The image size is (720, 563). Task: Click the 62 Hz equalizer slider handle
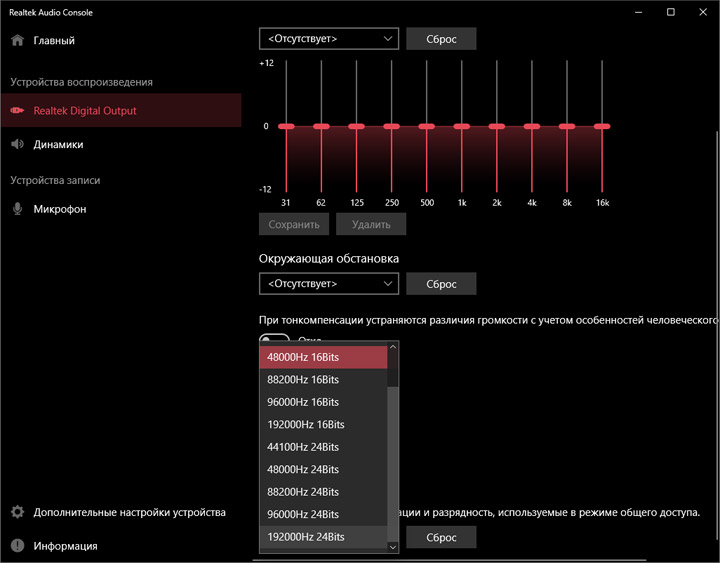point(321,126)
